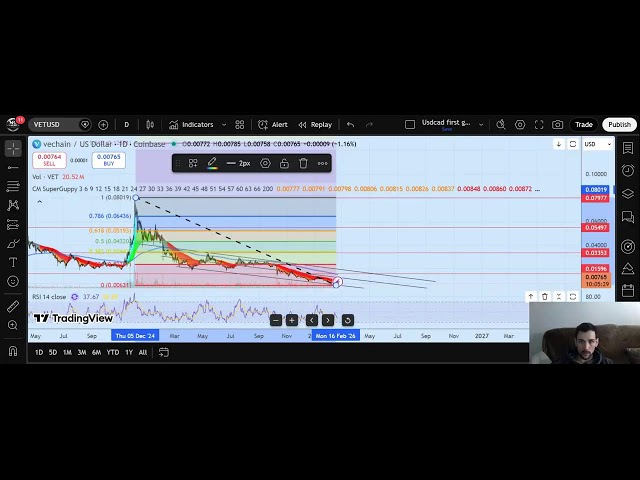The image size is (640, 480).
Task: Open the patterns drawing tools
Action: pos(13,205)
